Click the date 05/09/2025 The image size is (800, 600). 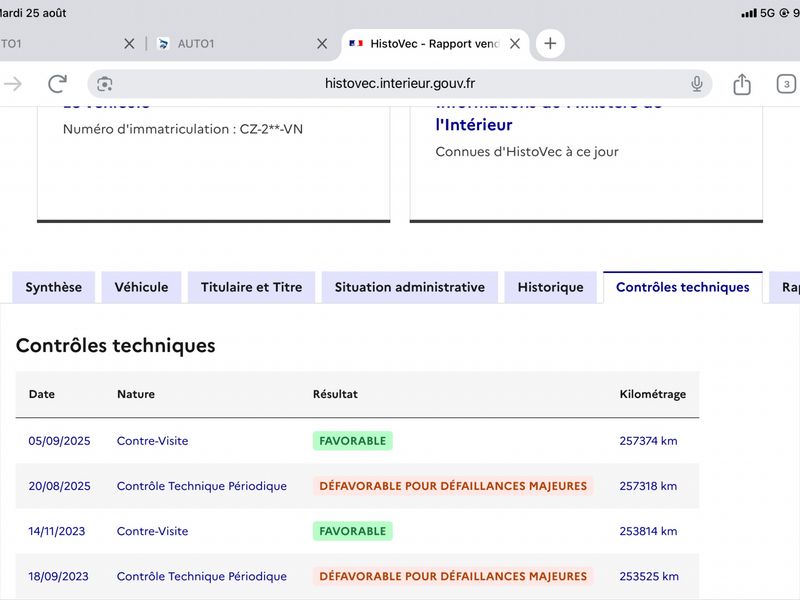click(x=59, y=441)
